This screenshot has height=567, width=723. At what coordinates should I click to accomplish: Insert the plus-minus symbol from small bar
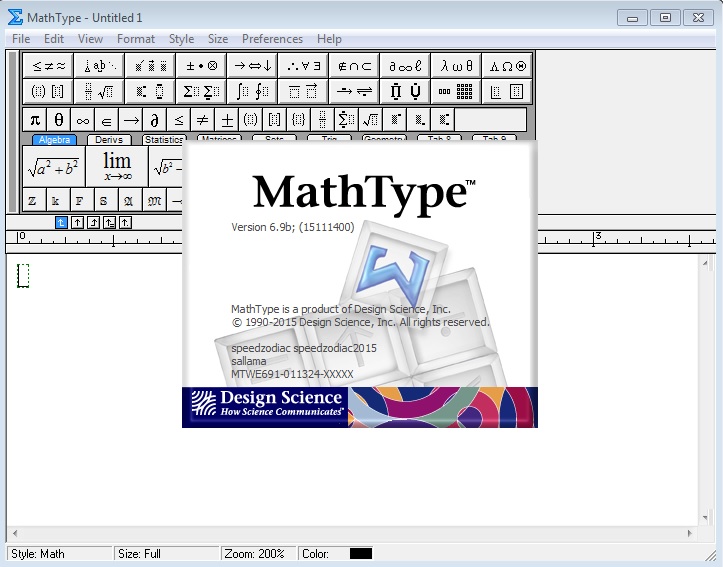227,120
